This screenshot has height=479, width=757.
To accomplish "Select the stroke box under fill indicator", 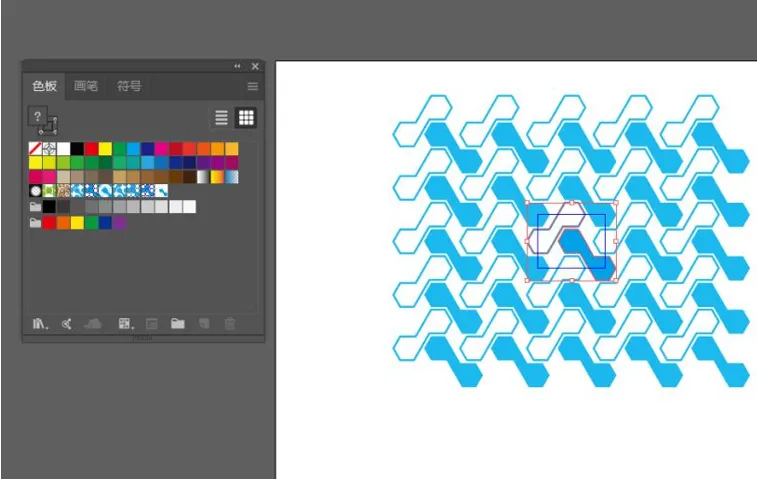I will coord(49,127).
